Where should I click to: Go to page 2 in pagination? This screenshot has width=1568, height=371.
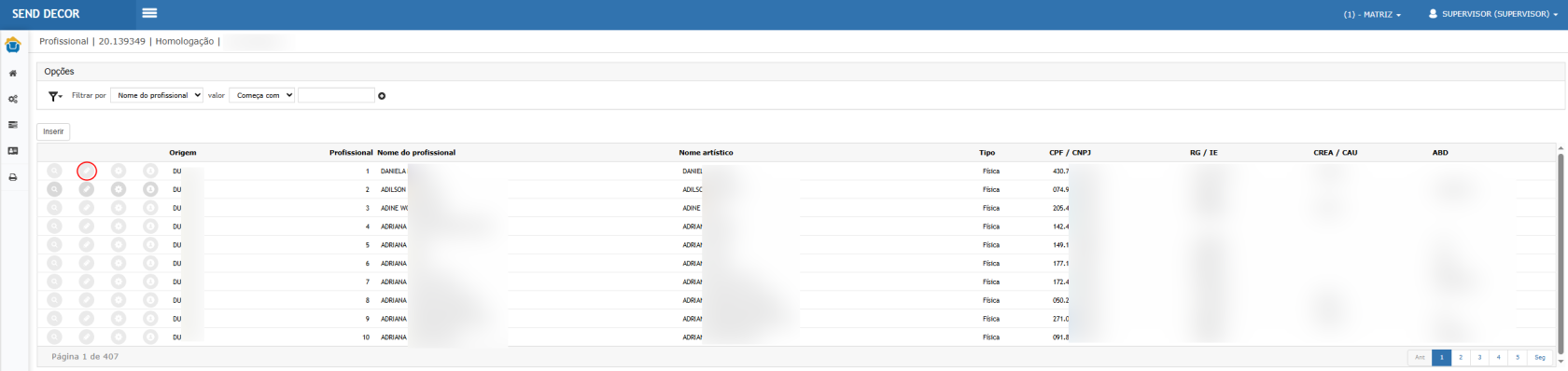[1461, 357]
